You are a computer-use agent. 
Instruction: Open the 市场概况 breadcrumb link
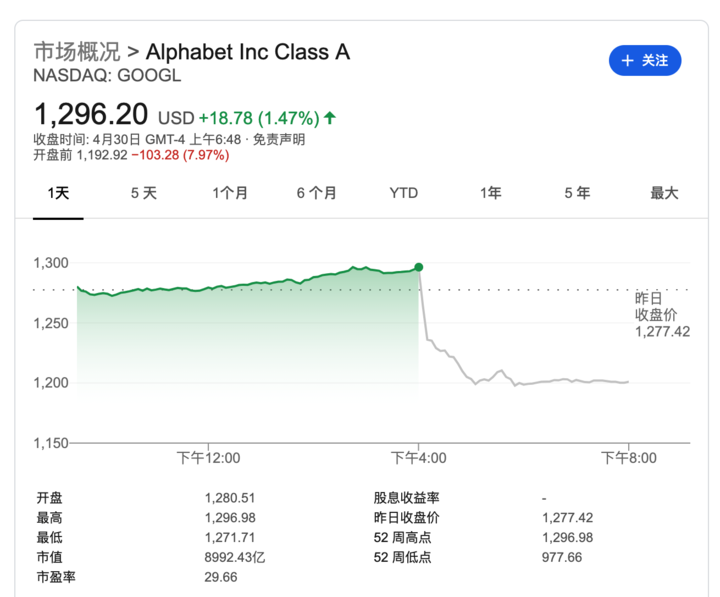click(x=77, y=51)
